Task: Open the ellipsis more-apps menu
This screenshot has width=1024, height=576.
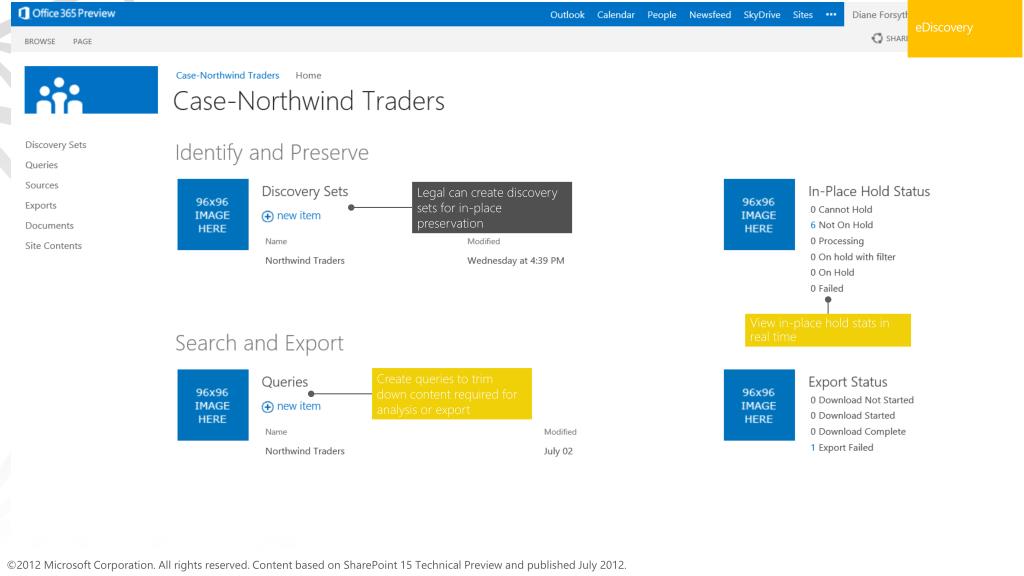Action: tap(831, 14)
